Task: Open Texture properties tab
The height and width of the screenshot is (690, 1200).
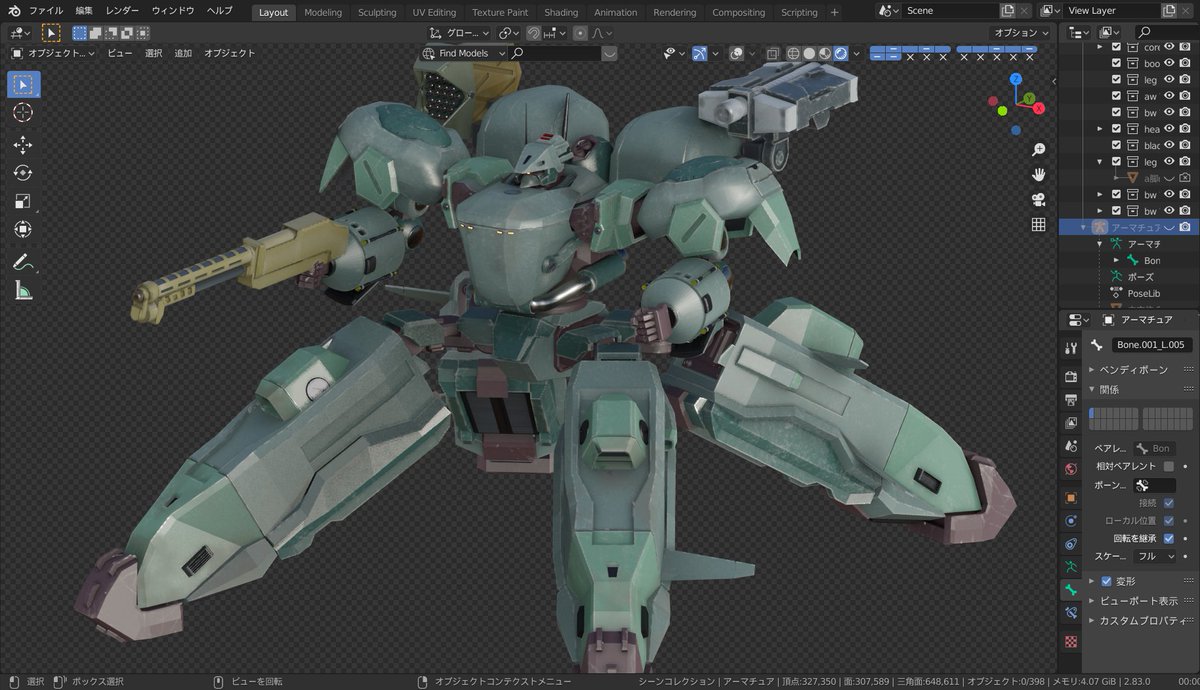Action: 1071,641
